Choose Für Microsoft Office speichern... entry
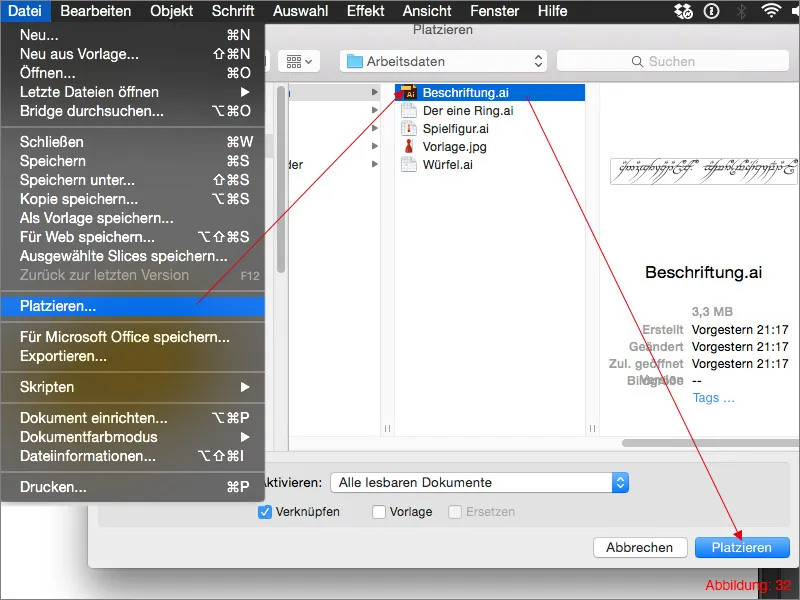This screenshot has height=600, width=800. 133,337
